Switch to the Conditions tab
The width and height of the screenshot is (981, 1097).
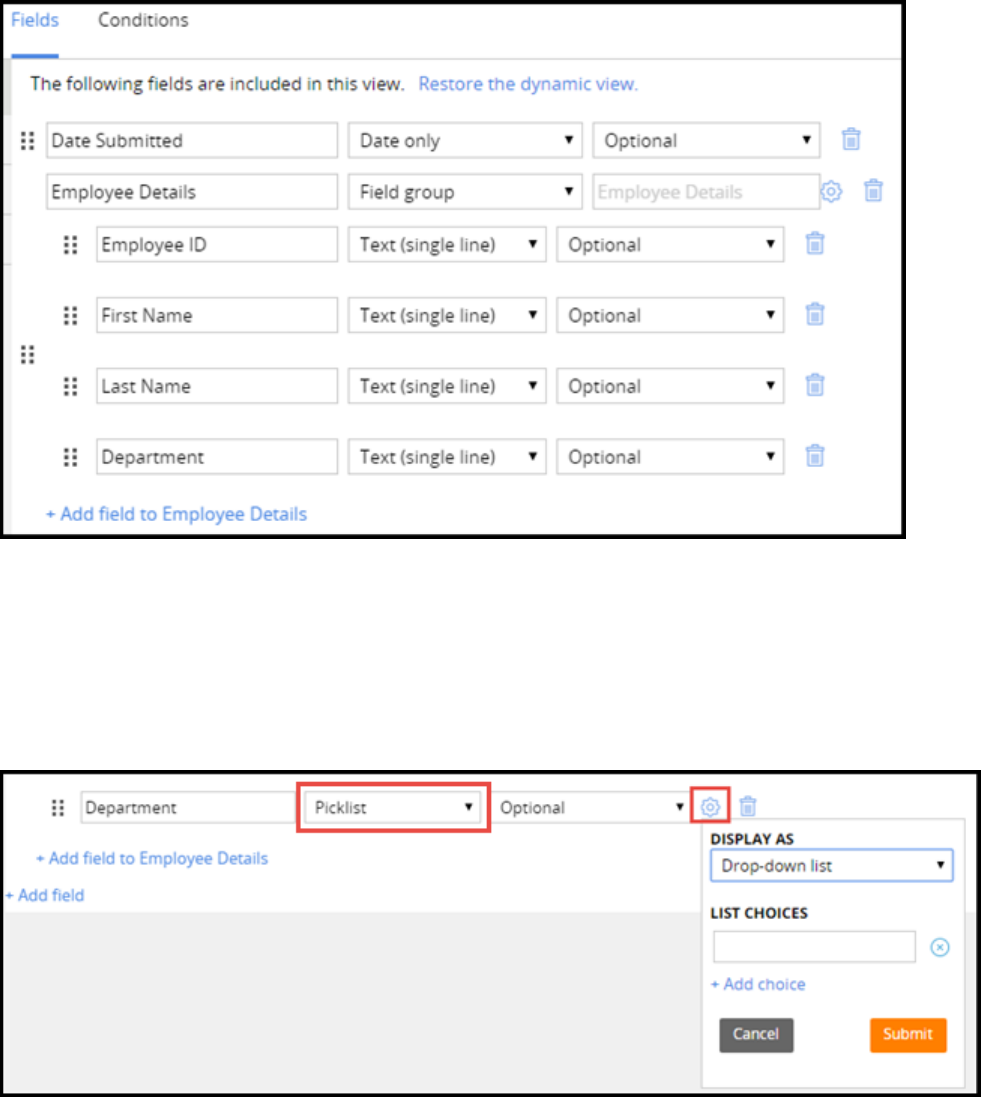click(143, 20)
